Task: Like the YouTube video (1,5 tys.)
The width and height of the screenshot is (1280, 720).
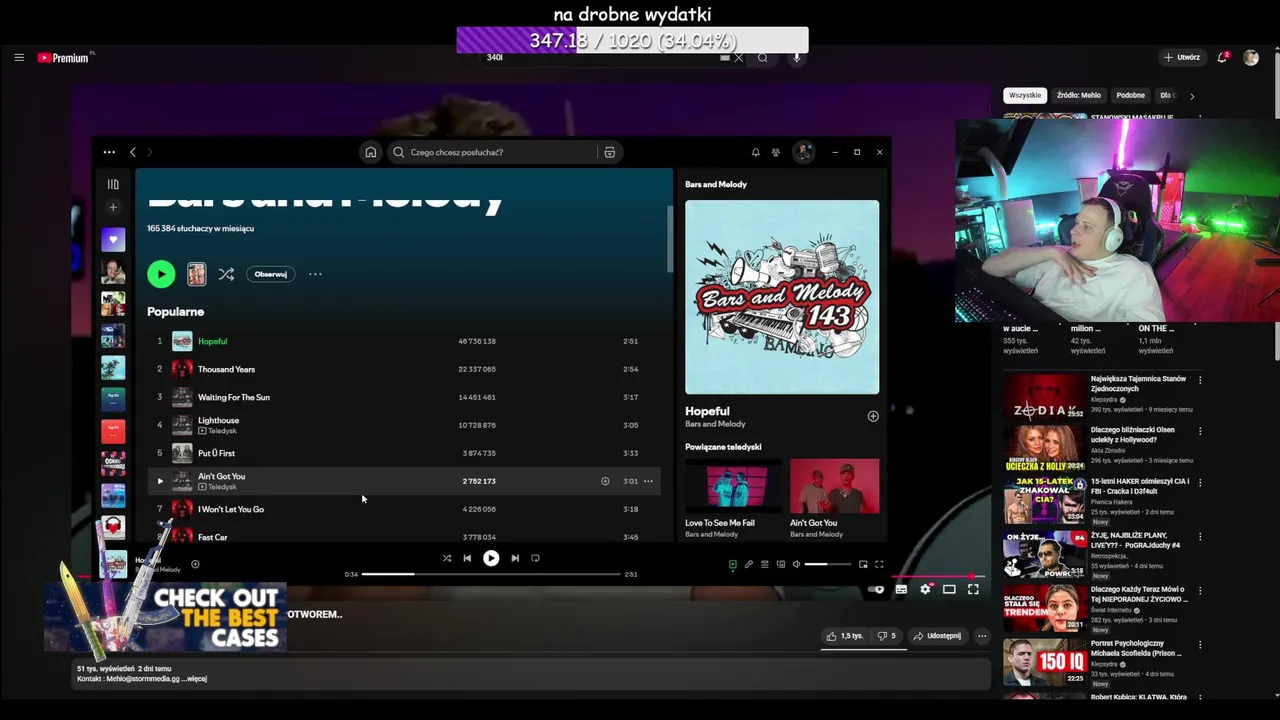Action: [x=845, y=636]
